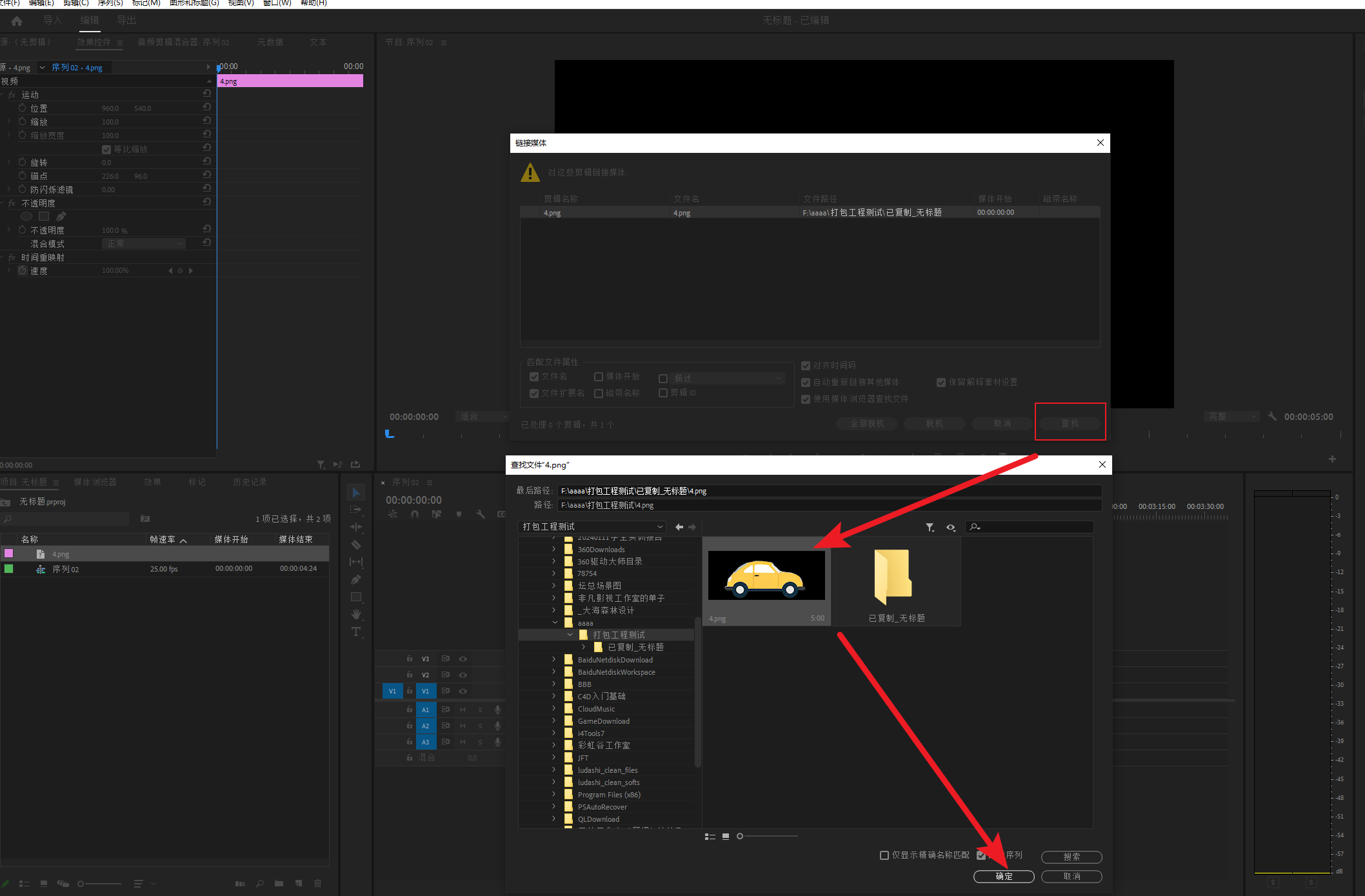Toggle V2 track visibility eye
The width and height of the screenshot is (1365, 896).
[463, 675]
